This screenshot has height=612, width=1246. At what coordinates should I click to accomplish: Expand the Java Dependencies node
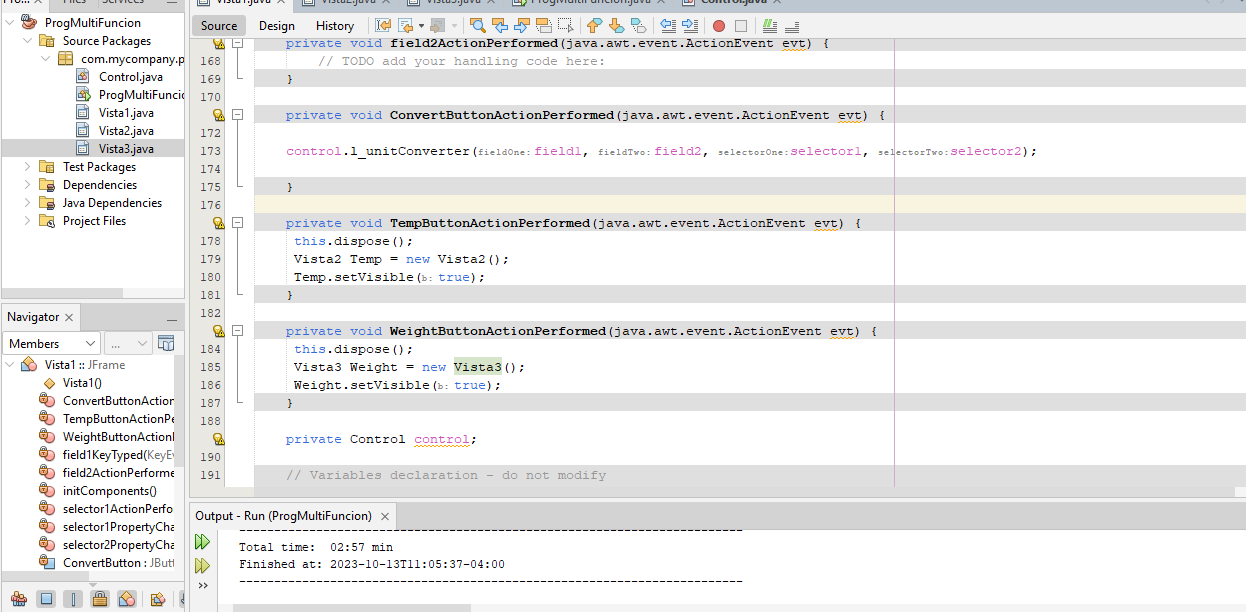(27, 203)
